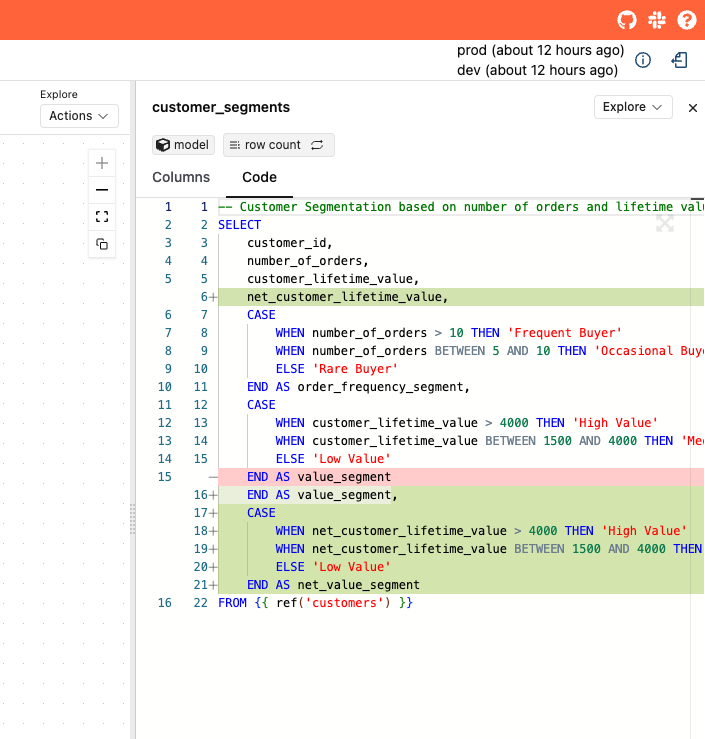
Task: Switch to the Columns tab
Action: (x=181, y=177)
